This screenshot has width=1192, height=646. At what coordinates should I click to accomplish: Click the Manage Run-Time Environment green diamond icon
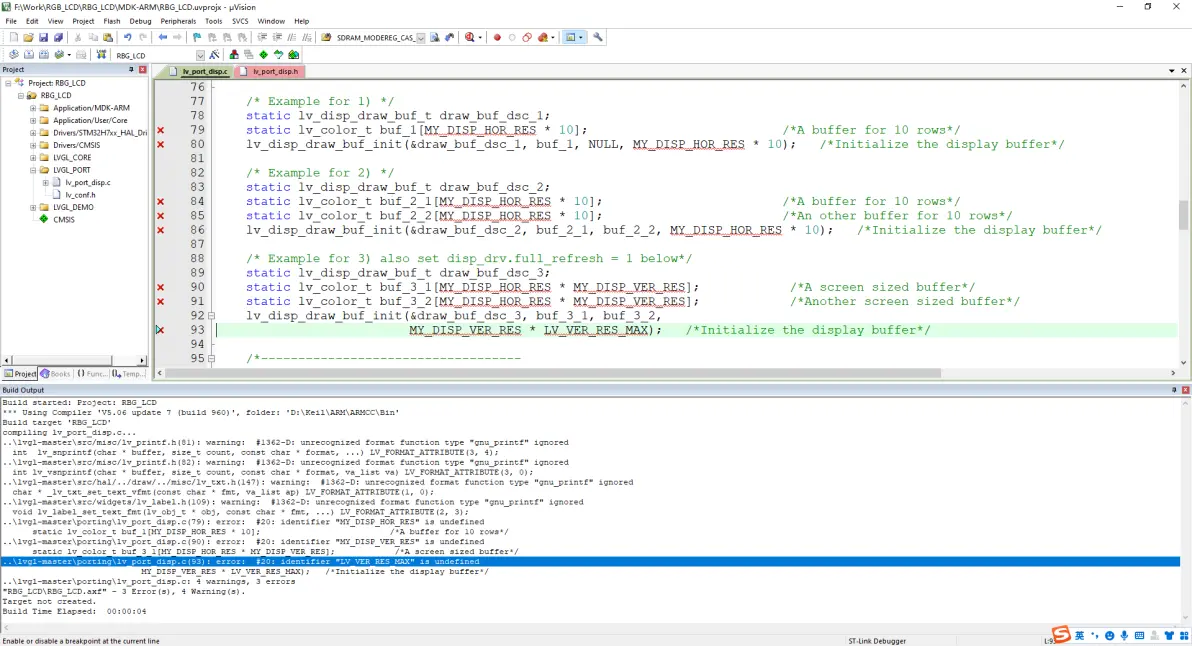click(263, 55)
